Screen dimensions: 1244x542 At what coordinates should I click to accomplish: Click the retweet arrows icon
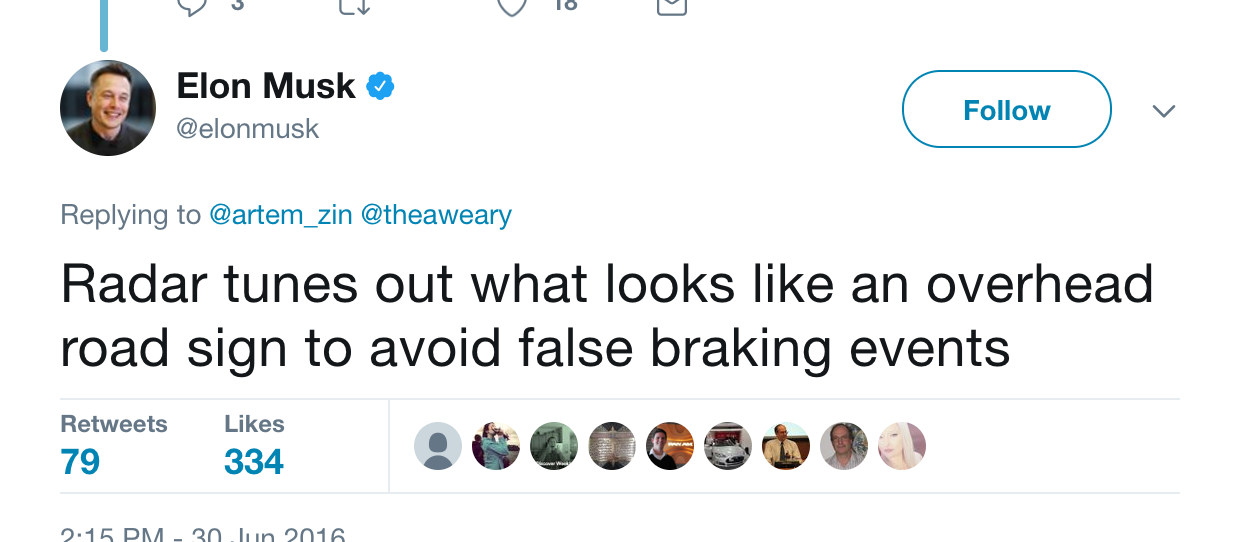coord(355,6)
